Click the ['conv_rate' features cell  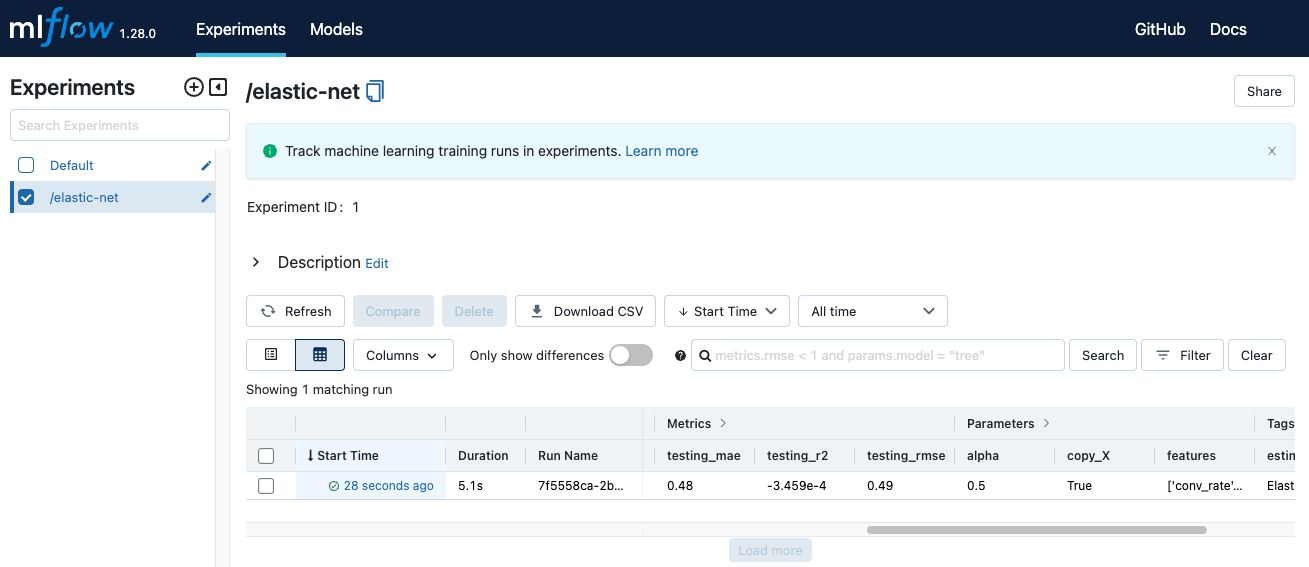(x=1204, y=486)
